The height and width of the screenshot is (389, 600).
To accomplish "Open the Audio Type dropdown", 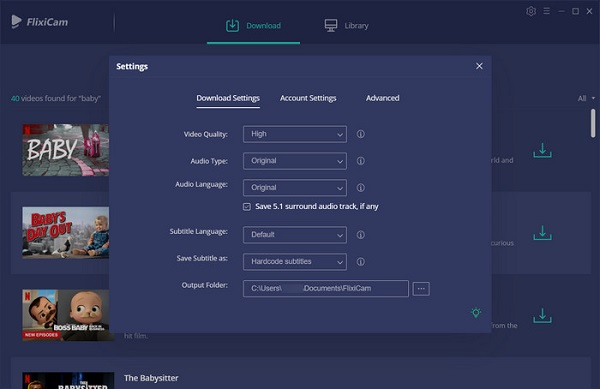I will click(x=295, y=161).
